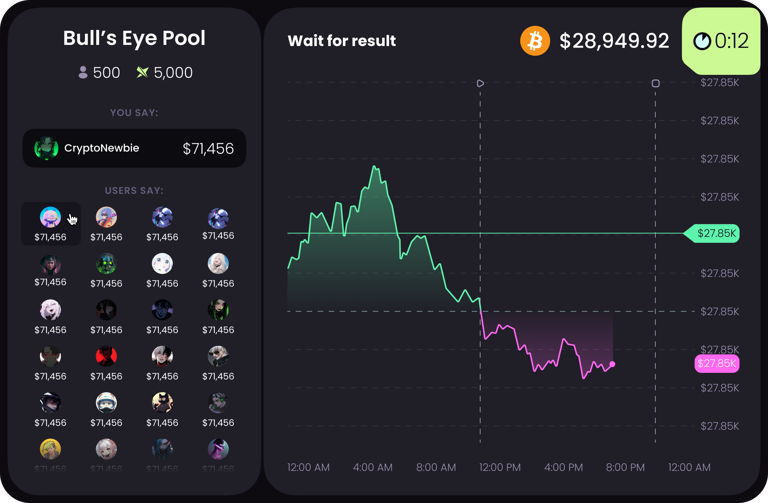
Task: Click the CryptoNewbie $71,456 prediction row
Action: tap(134, 148)
